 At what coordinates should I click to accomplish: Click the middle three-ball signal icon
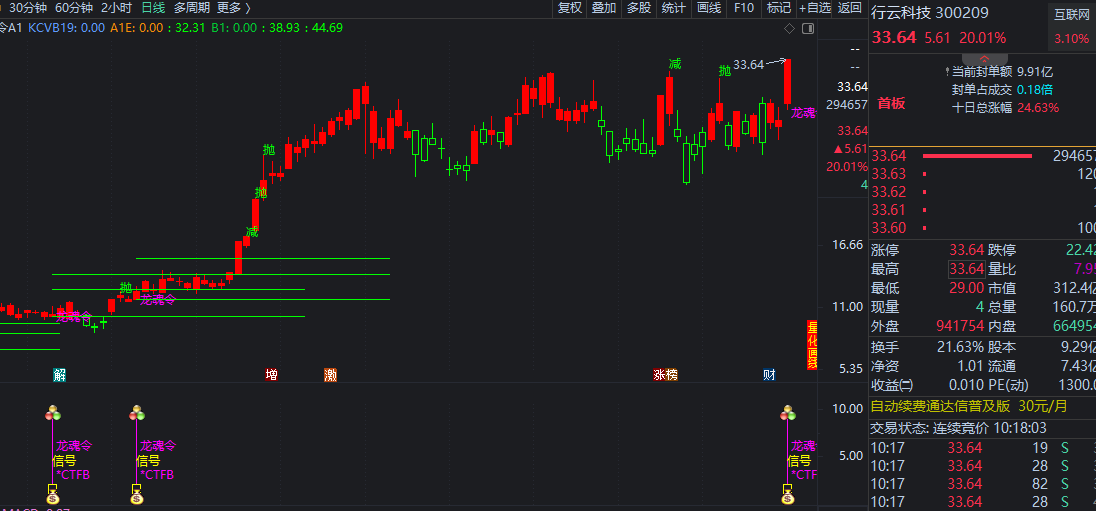tap(136, 412)
